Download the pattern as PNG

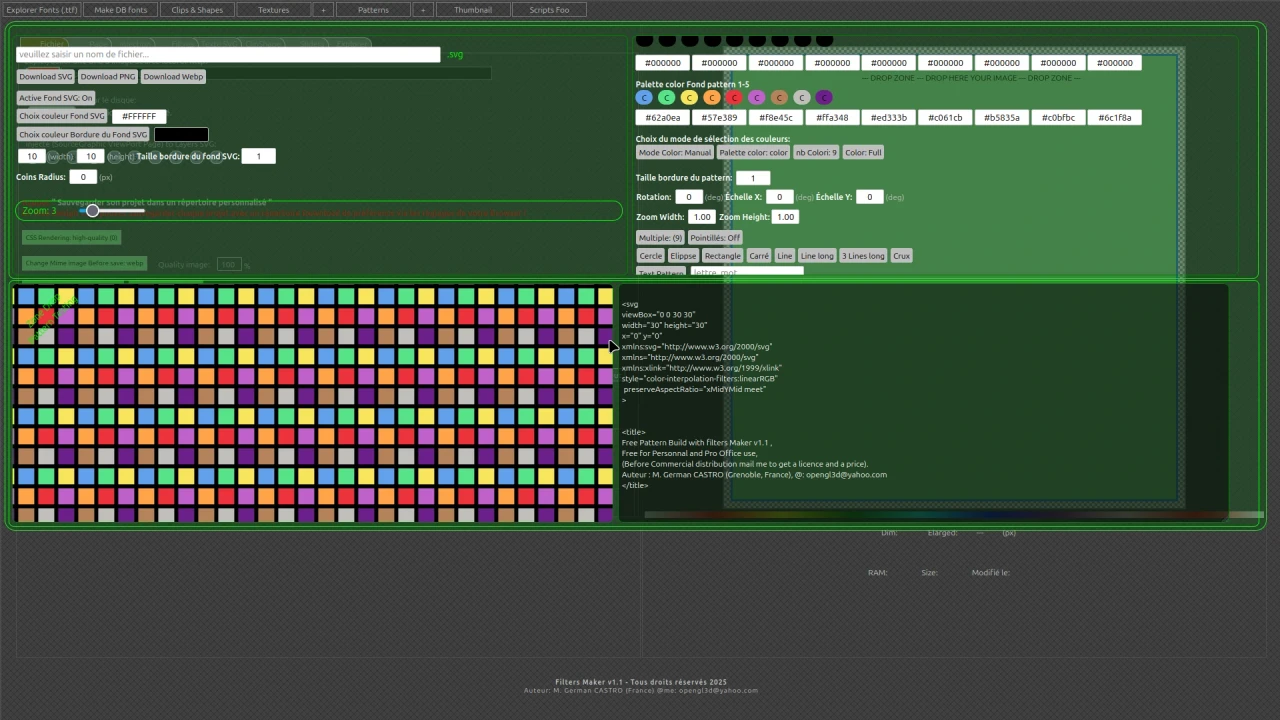tap(107, 76)
